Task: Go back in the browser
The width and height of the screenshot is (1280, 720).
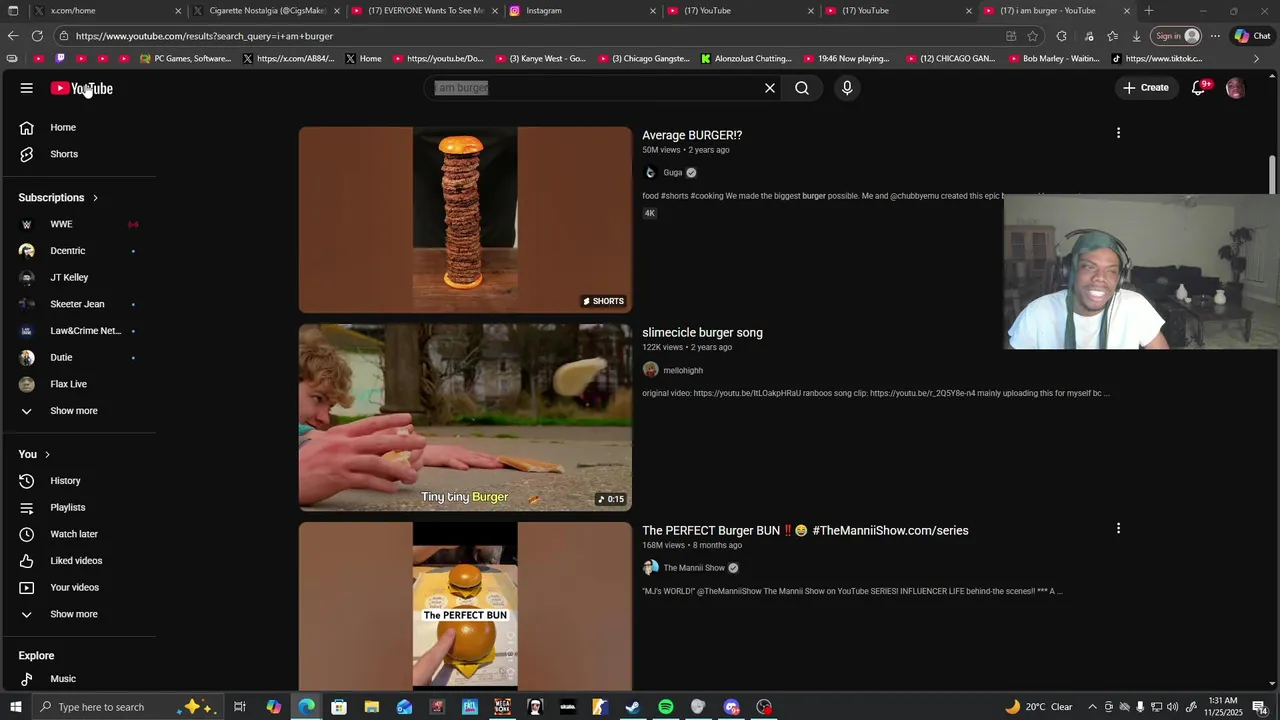Action: click(12, 36)
